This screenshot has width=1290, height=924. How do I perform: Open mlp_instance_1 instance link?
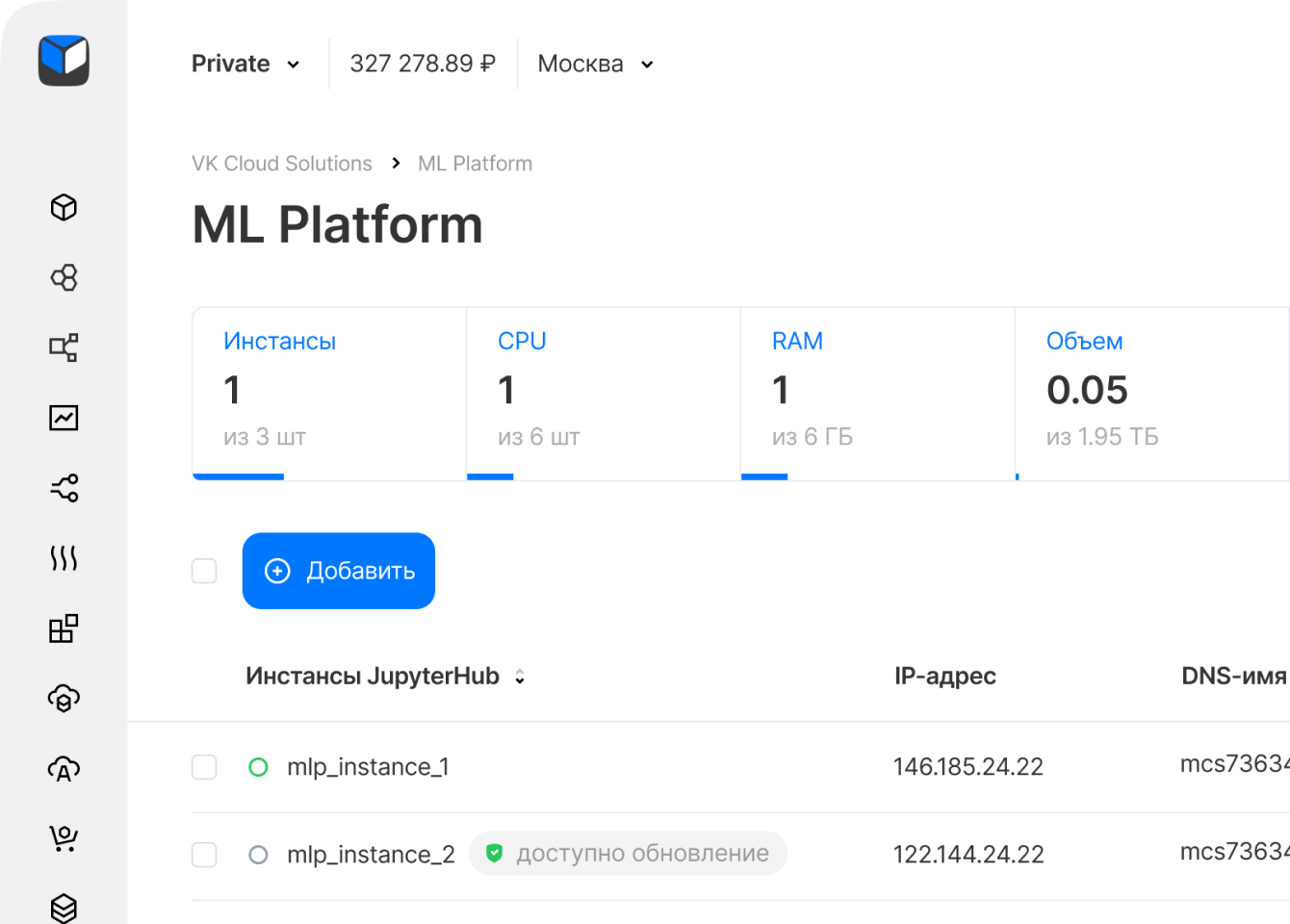pyautogui.click(x=368, y=767)
